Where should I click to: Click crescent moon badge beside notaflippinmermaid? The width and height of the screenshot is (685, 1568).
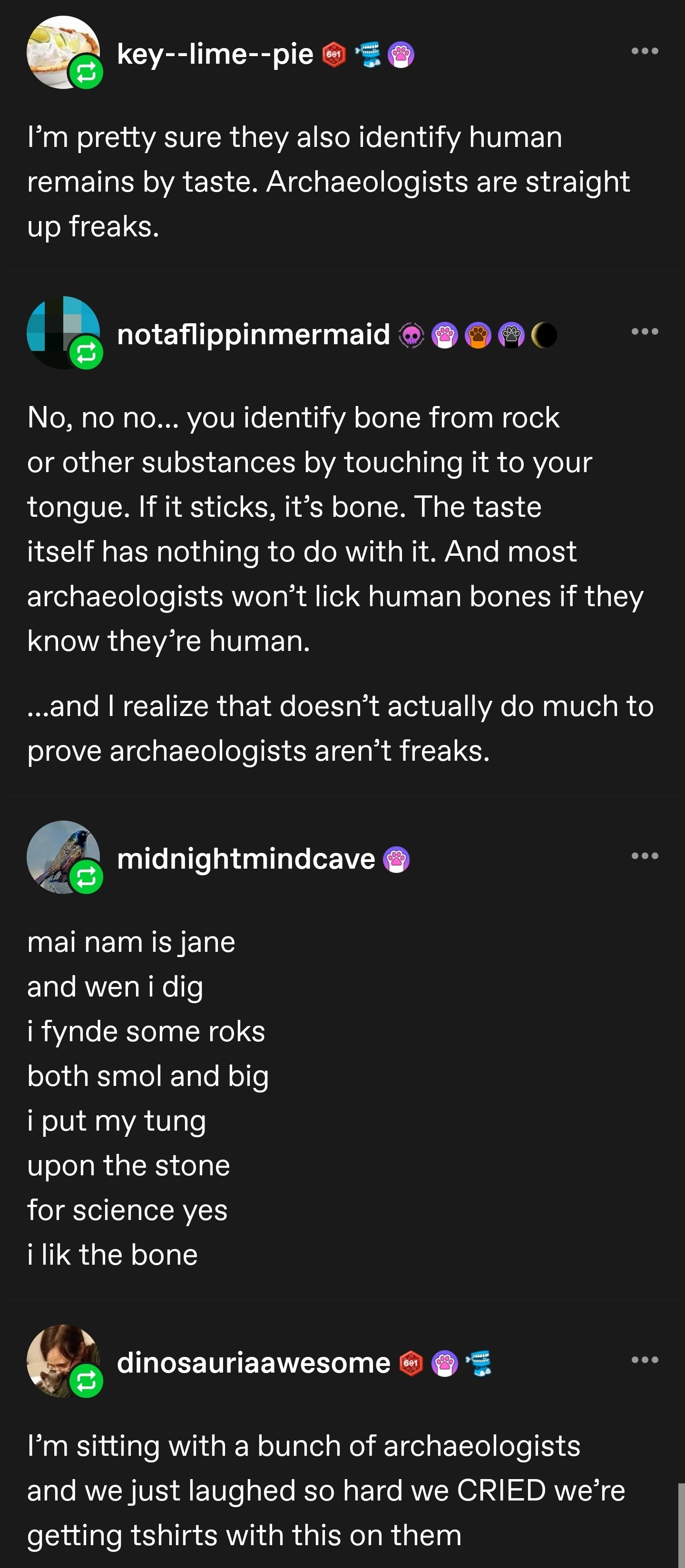pos(544,335)
